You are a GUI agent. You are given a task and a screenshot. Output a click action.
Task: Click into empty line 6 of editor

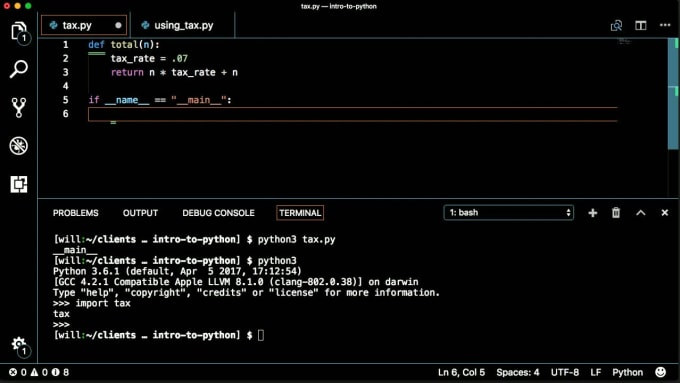coord(353,114)
